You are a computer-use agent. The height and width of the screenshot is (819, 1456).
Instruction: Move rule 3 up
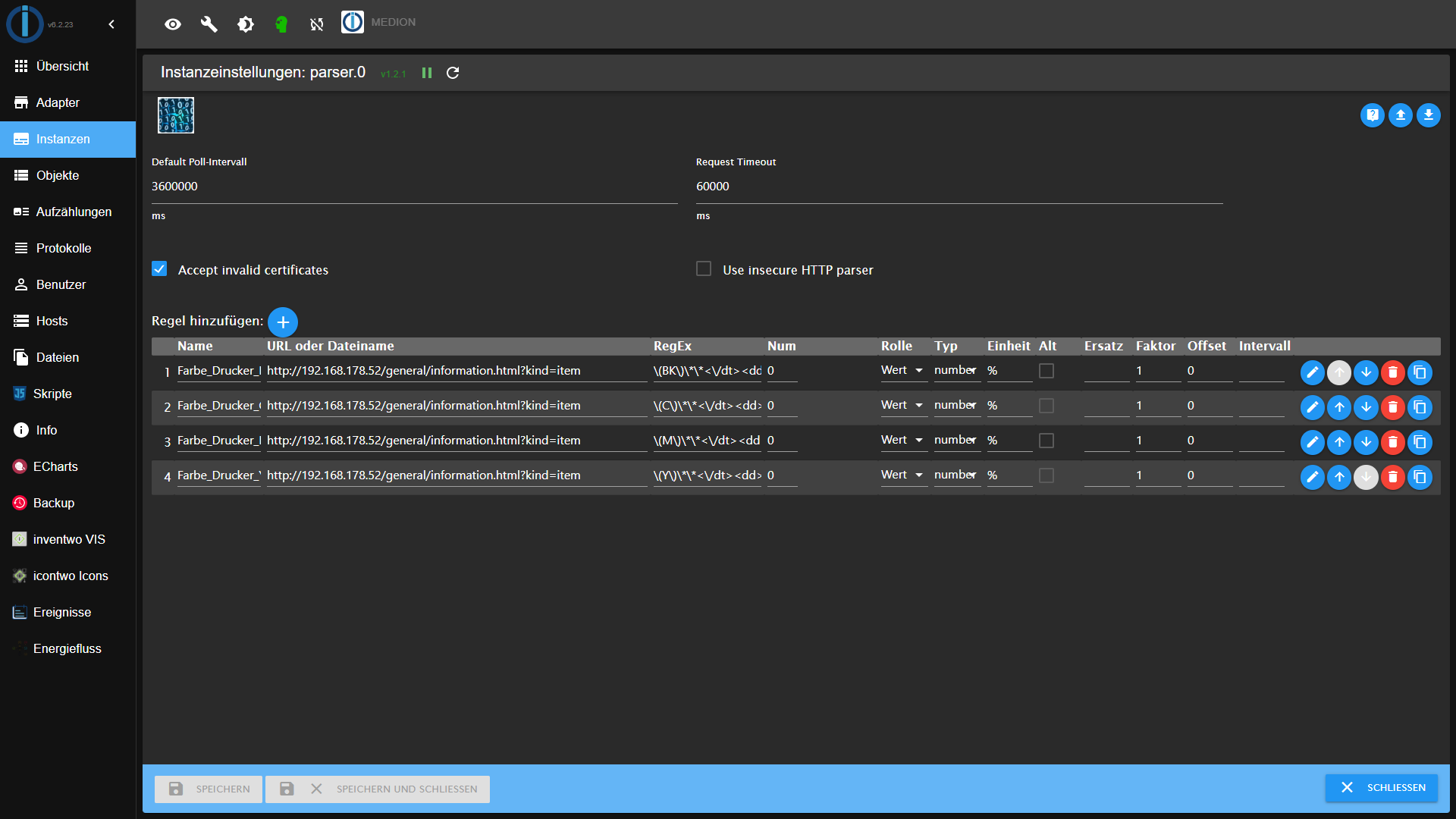click(x=1340, y=442)
